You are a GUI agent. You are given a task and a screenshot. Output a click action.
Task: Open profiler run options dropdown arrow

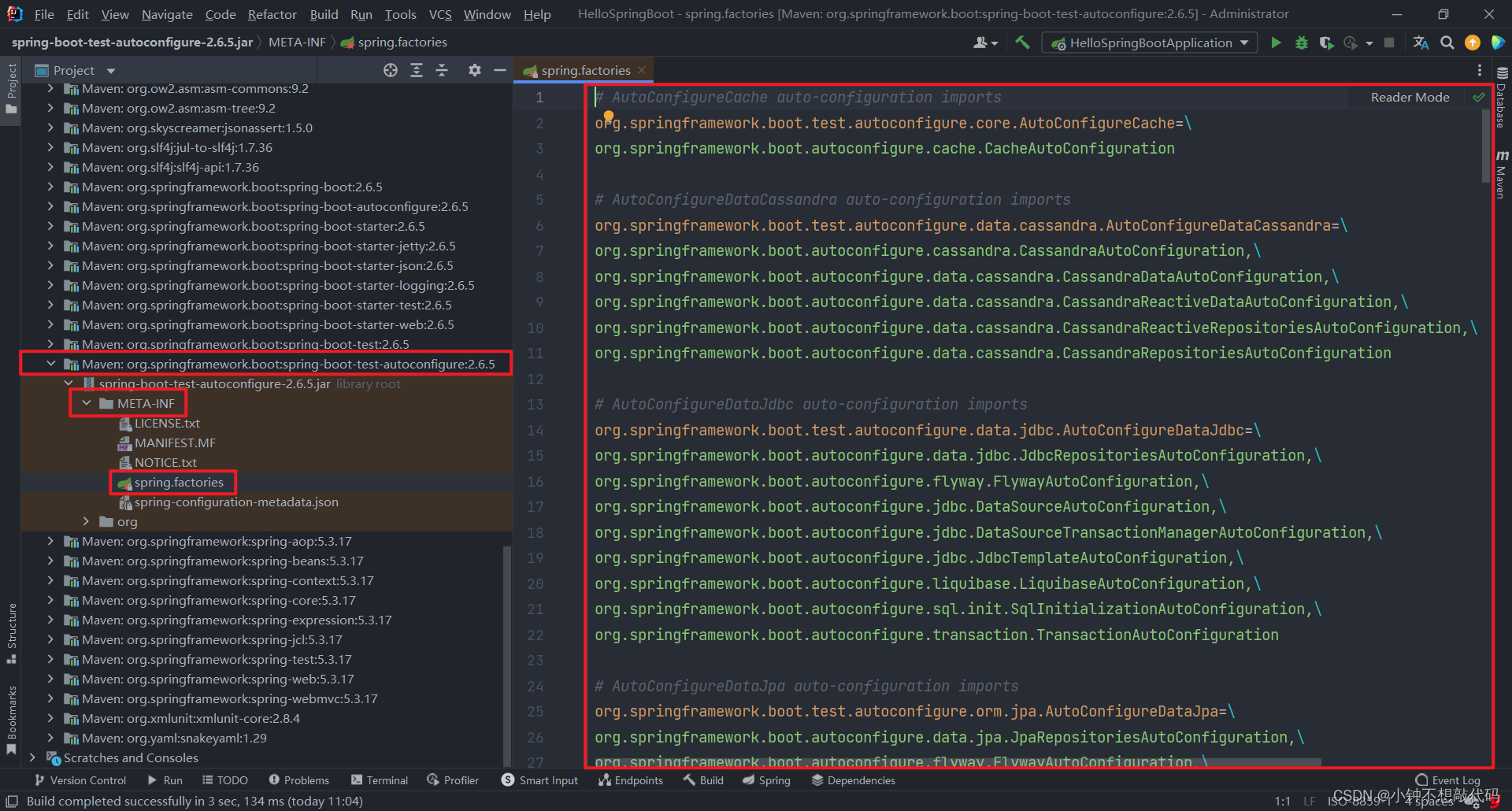coord(1369,43)
